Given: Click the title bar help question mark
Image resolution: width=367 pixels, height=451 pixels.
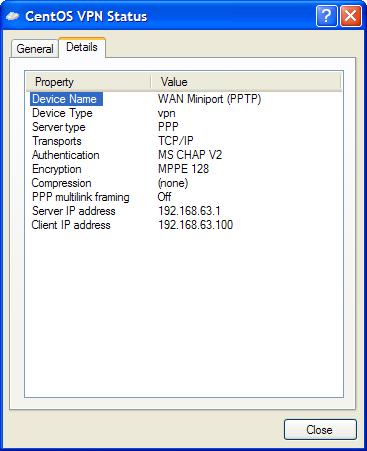Looking at the screenshot, I should [327, 16].
